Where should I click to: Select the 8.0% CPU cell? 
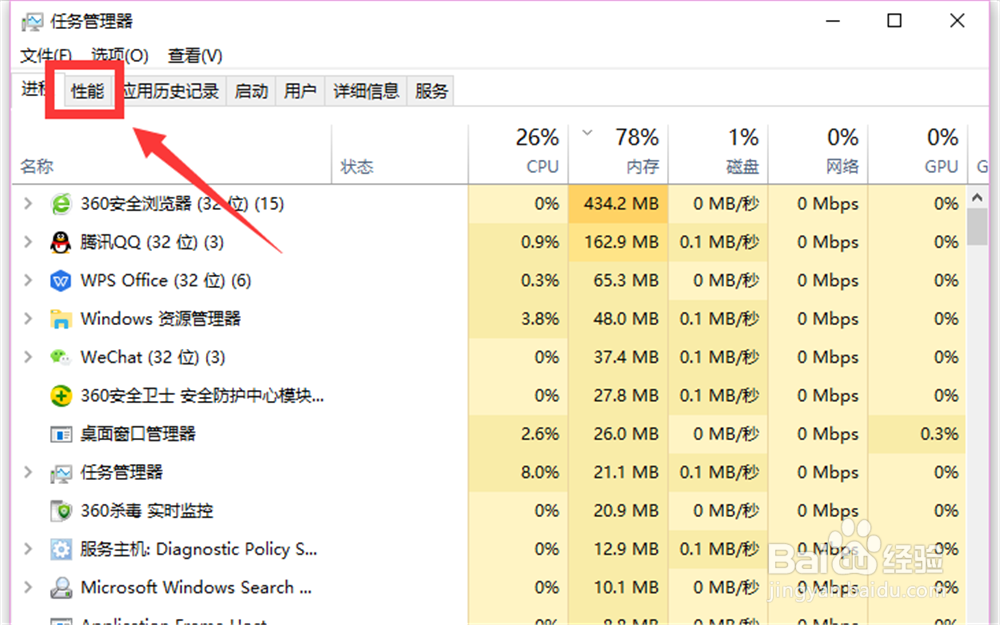click(518, 473)
